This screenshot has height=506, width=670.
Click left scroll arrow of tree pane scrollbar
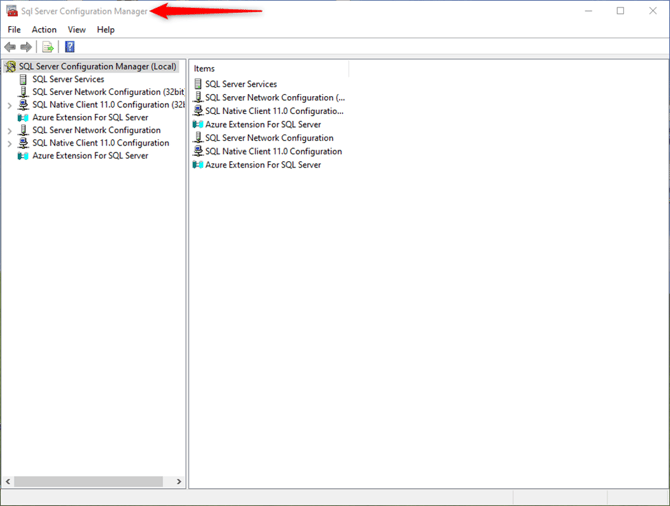(x=8, y=482)
